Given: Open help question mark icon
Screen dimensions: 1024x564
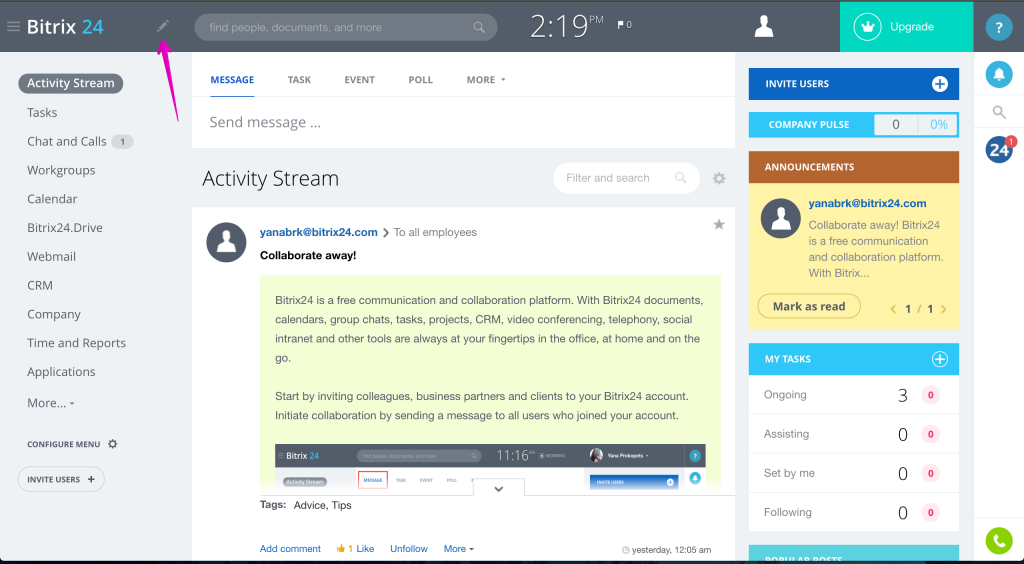Looking at the screenshot, I should [x=998, y=27].
